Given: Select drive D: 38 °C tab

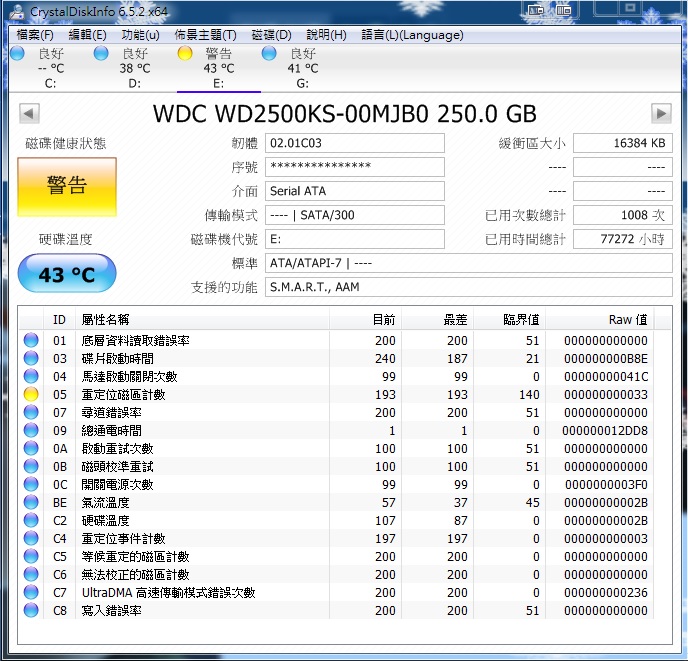Looking at the screenshot, I should 135,68.
